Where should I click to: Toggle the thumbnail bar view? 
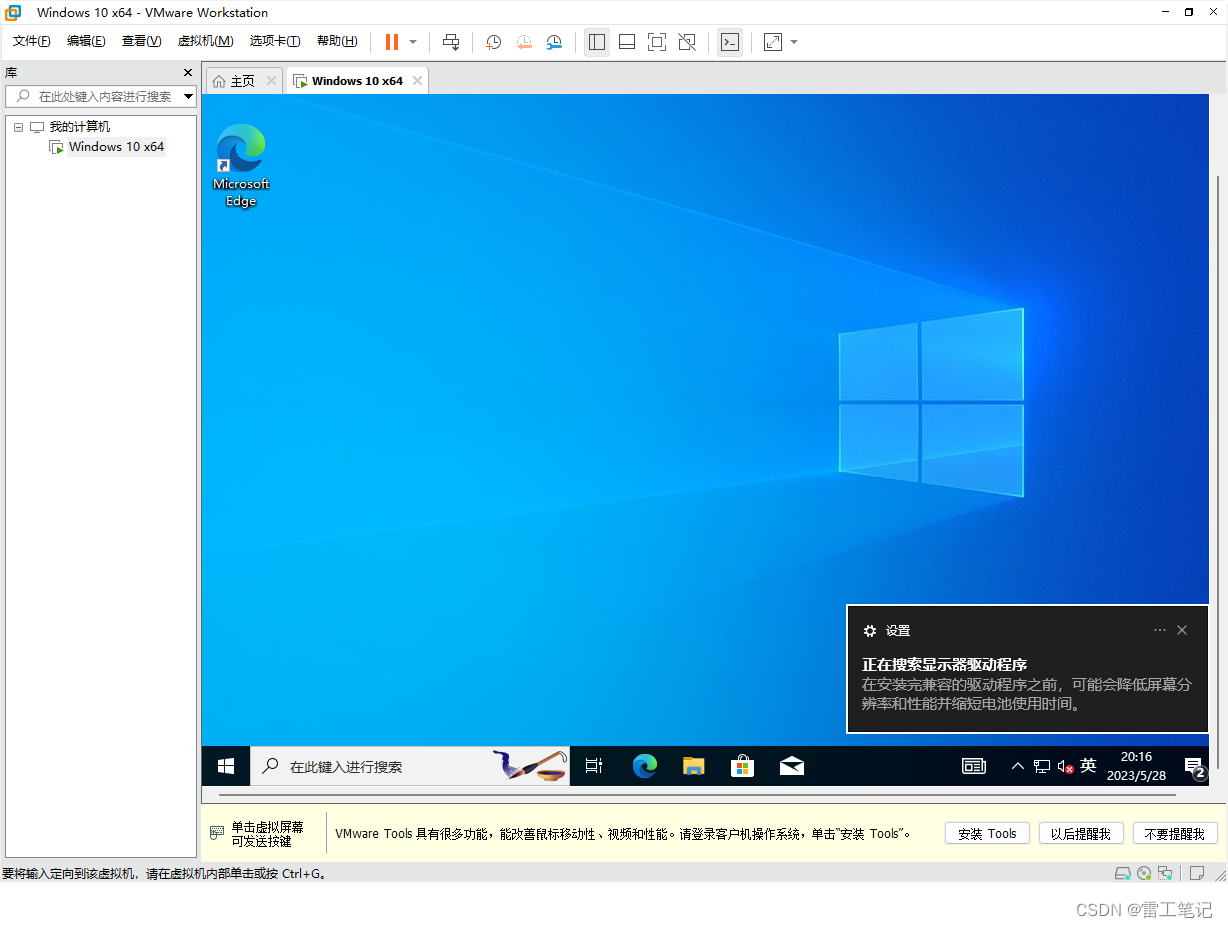point(627,42)
